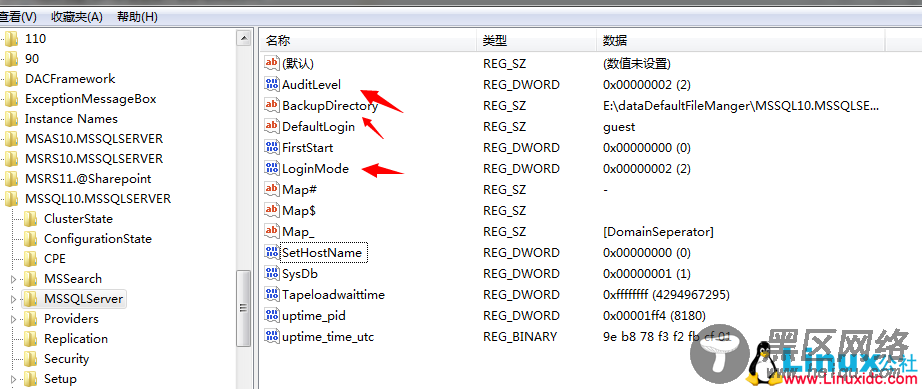
Task: Click the Map_ string value icon
Action: point(272,232)
